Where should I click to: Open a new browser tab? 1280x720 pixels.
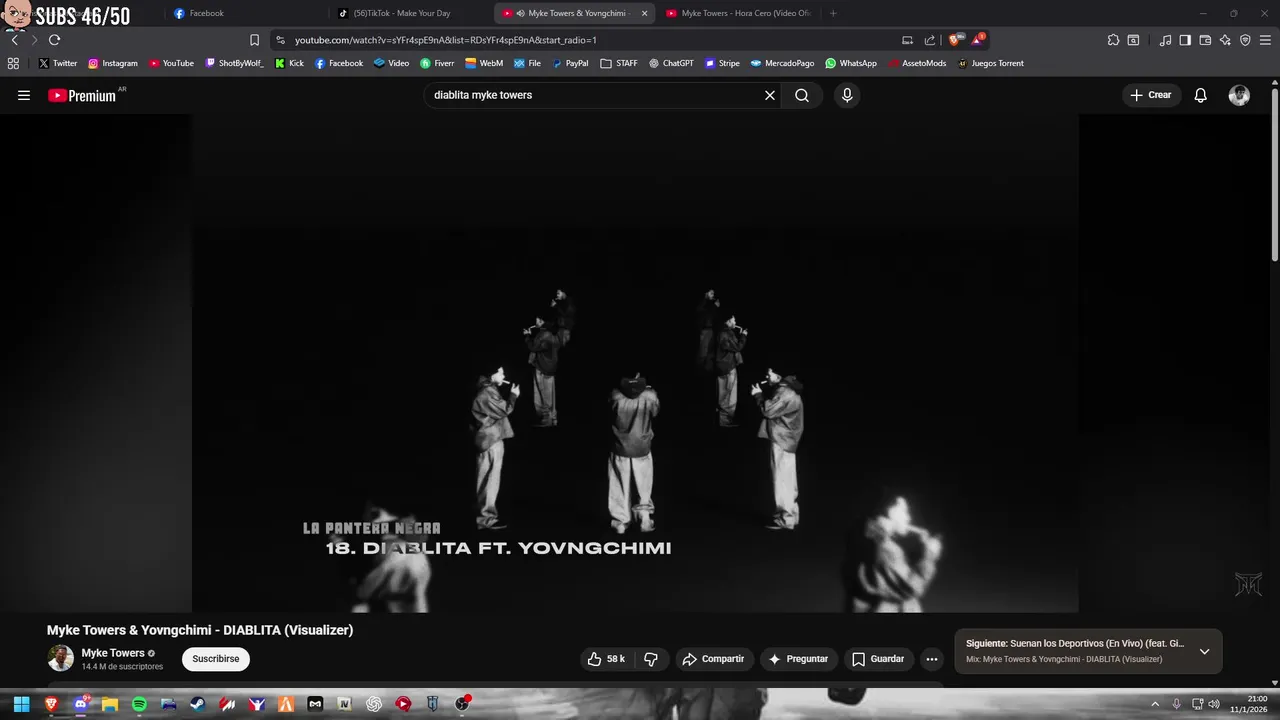coord(833,13)
